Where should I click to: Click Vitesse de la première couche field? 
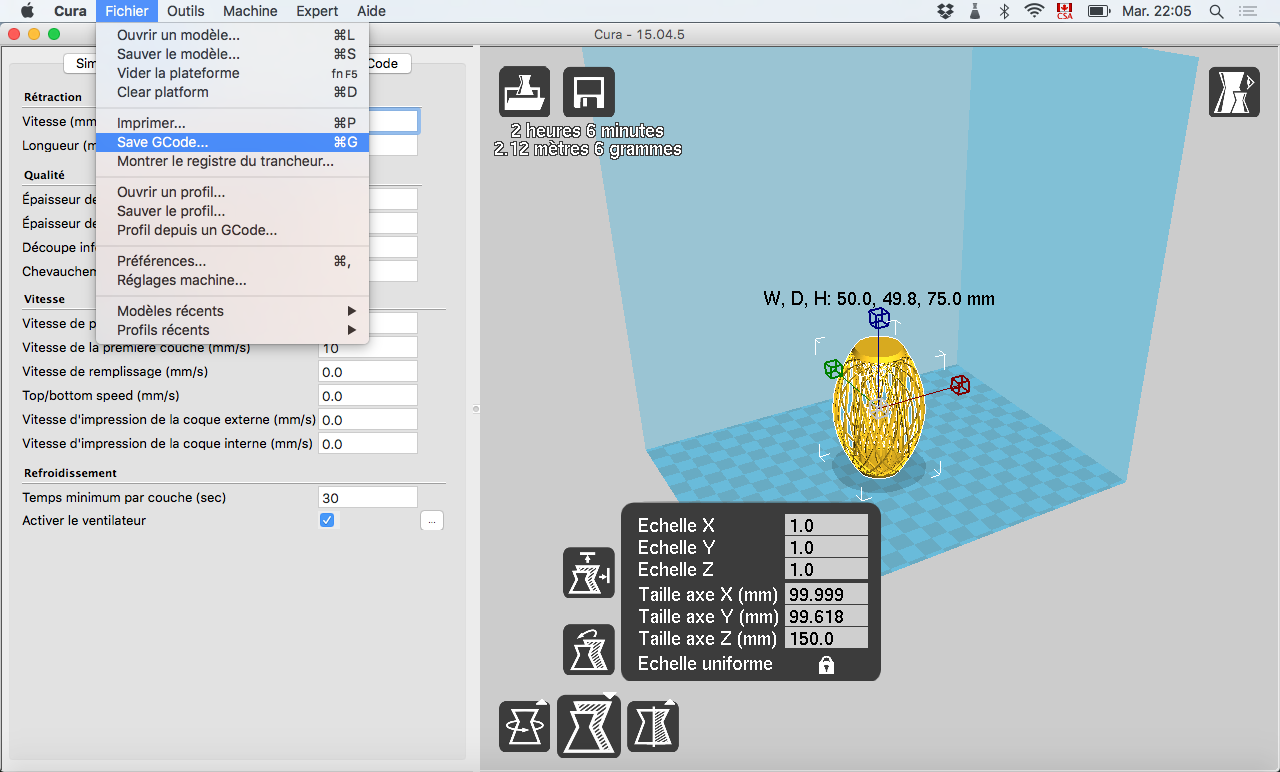click(x=367, y=348)
